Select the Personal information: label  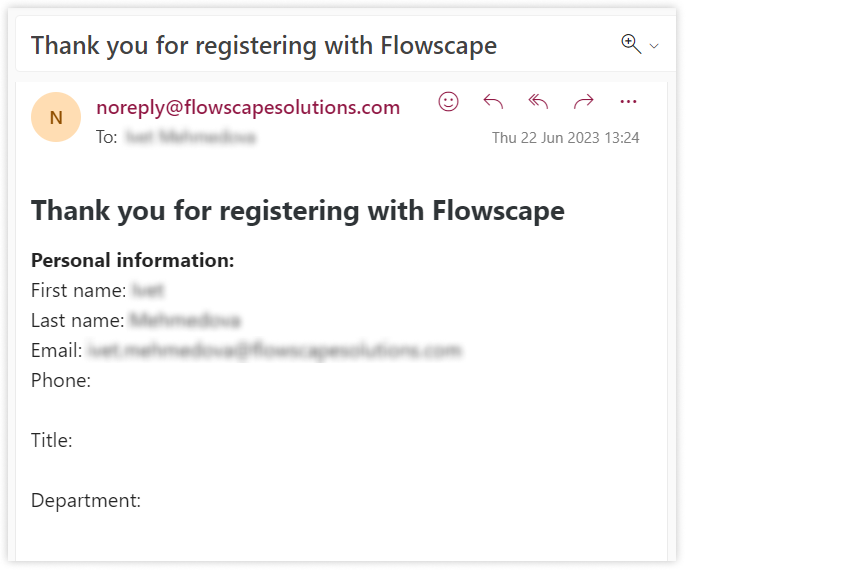click(x=133, y=261)
